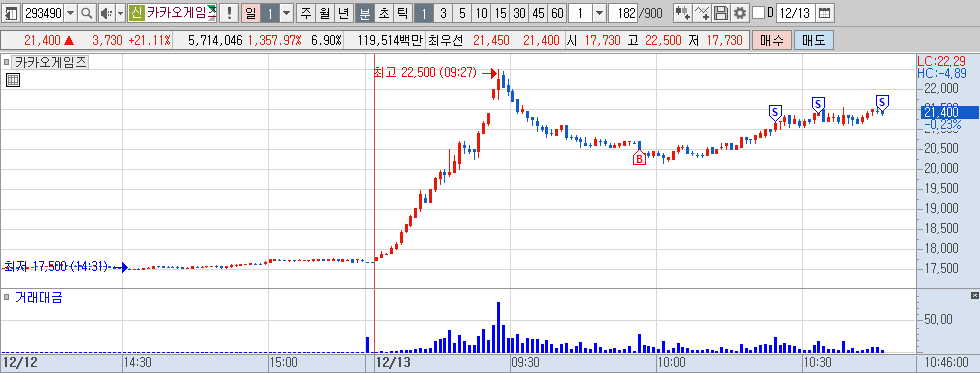Screen dimensions: 980x373
Task: Toggle the D checkbox
Action: 758,12
